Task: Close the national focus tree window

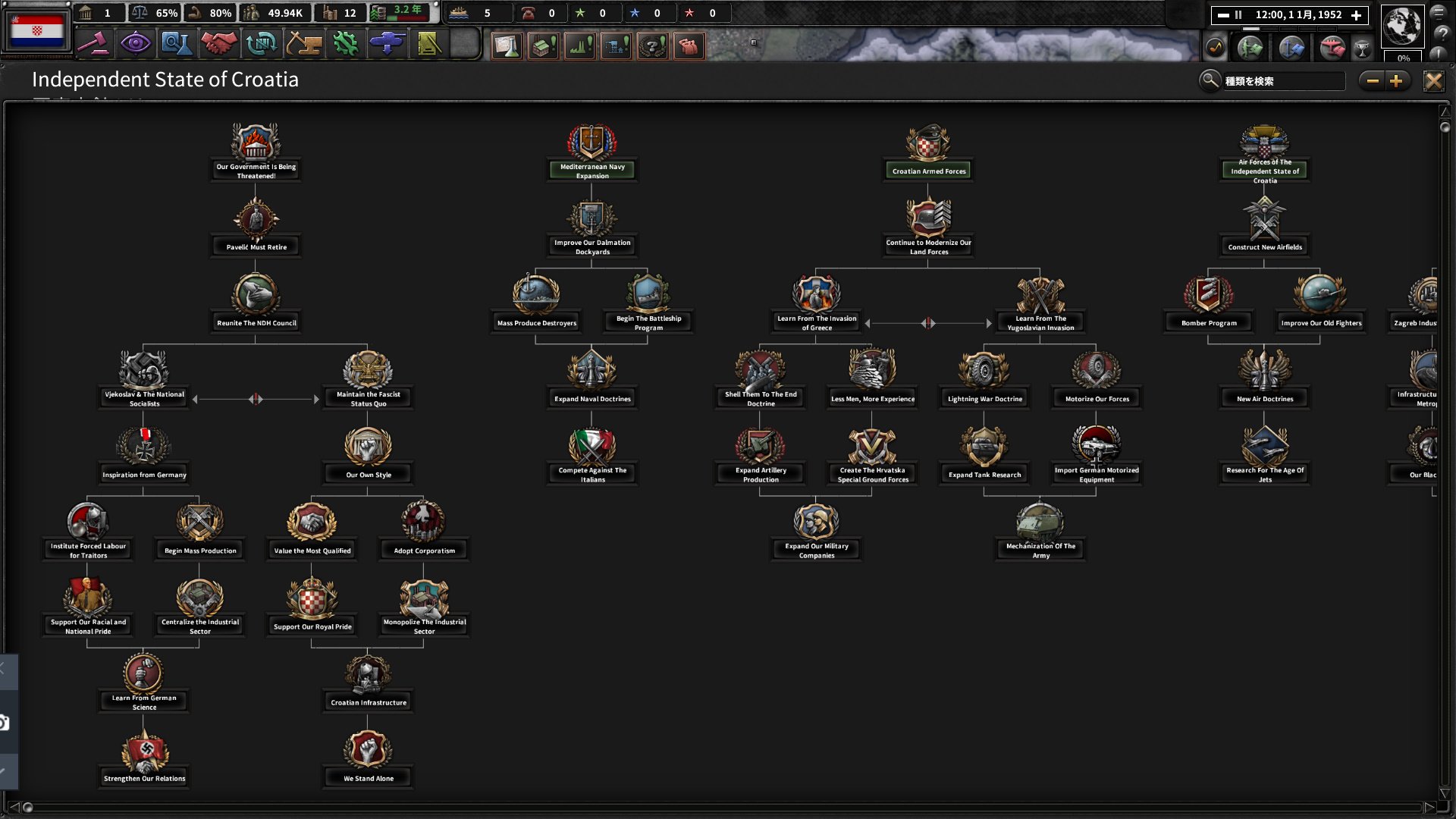Action: (x=1433, y=81)
